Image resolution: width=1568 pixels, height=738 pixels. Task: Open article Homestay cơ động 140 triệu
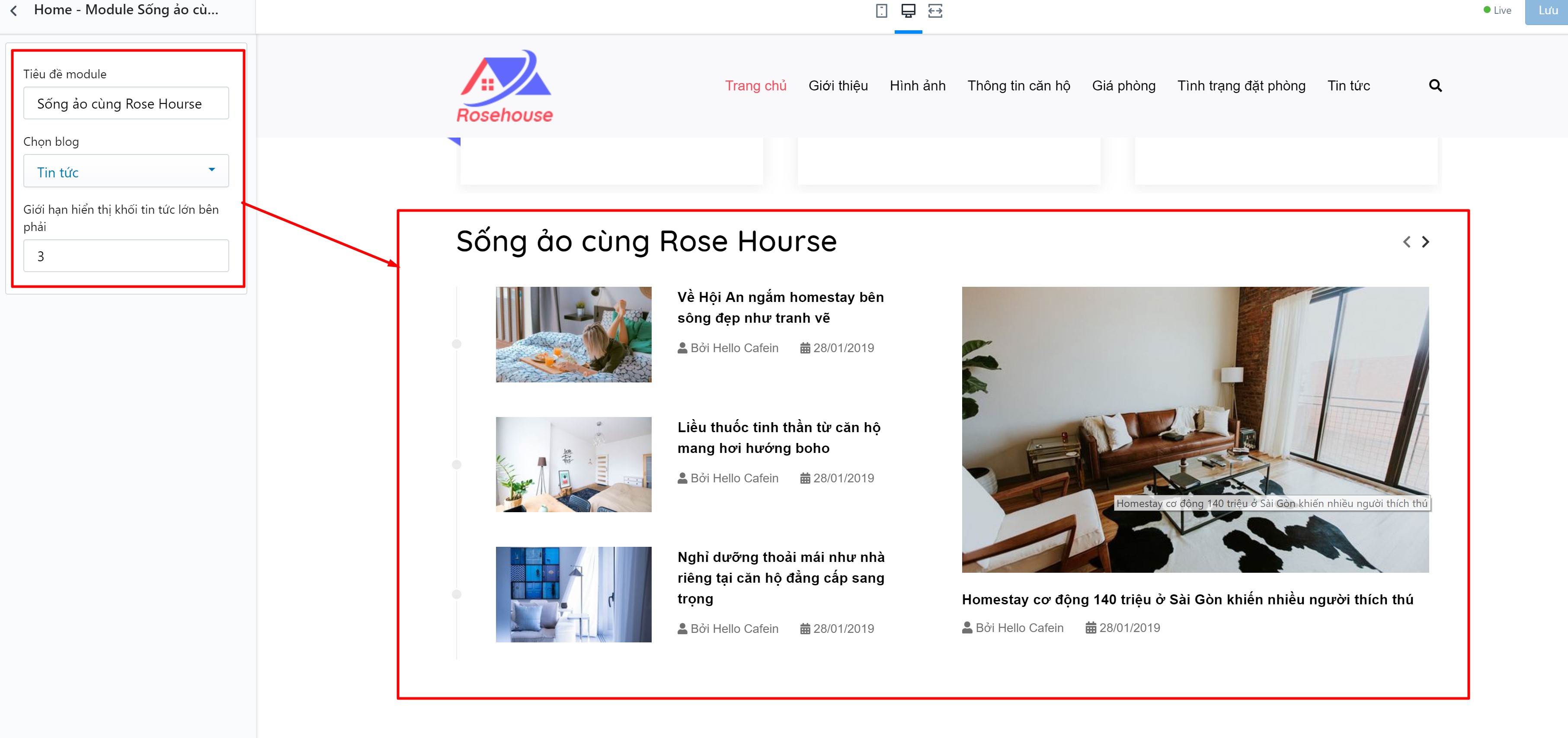coord(1187,600)
